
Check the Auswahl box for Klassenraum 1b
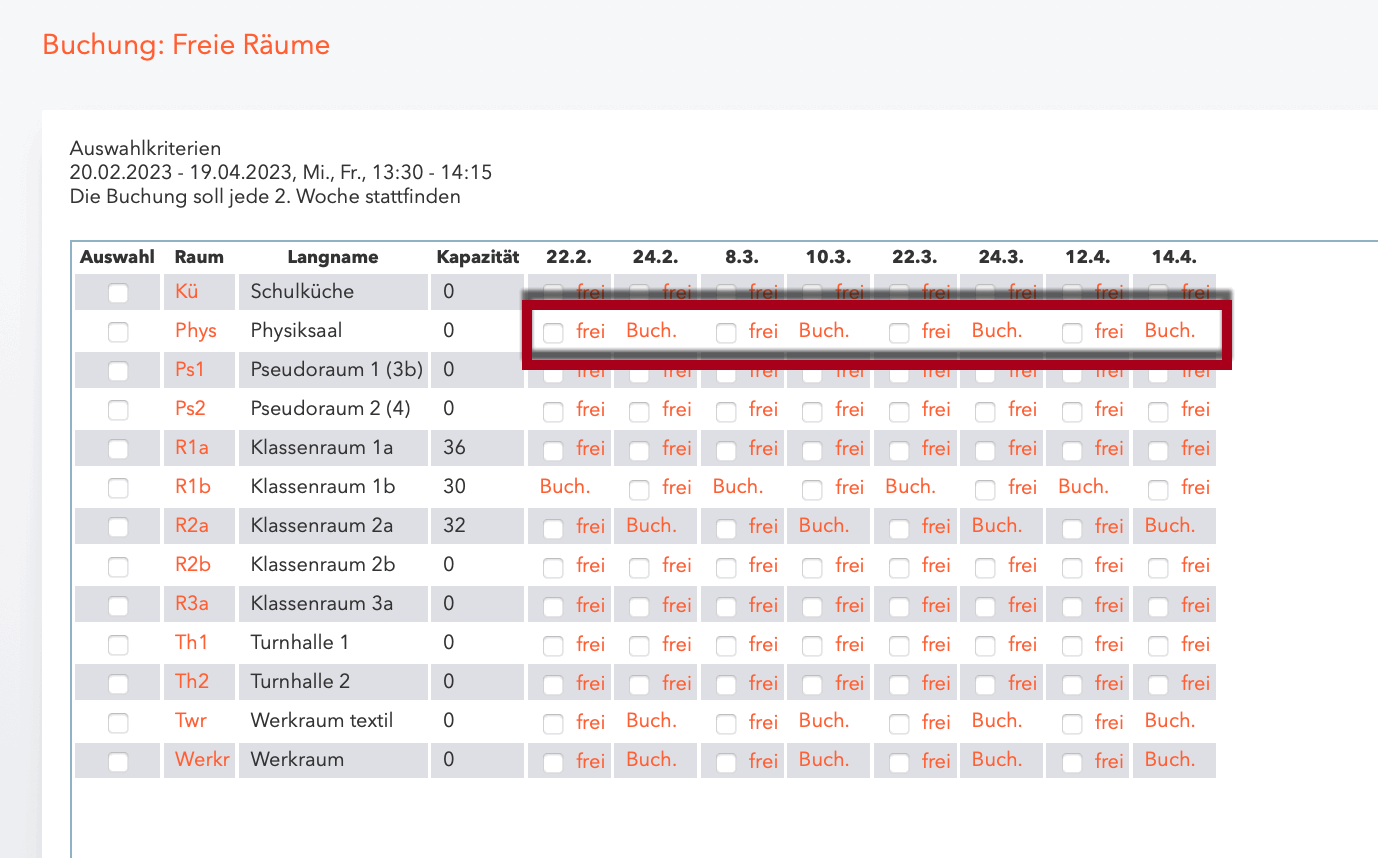pyautogui.click(x=118, y=488)
